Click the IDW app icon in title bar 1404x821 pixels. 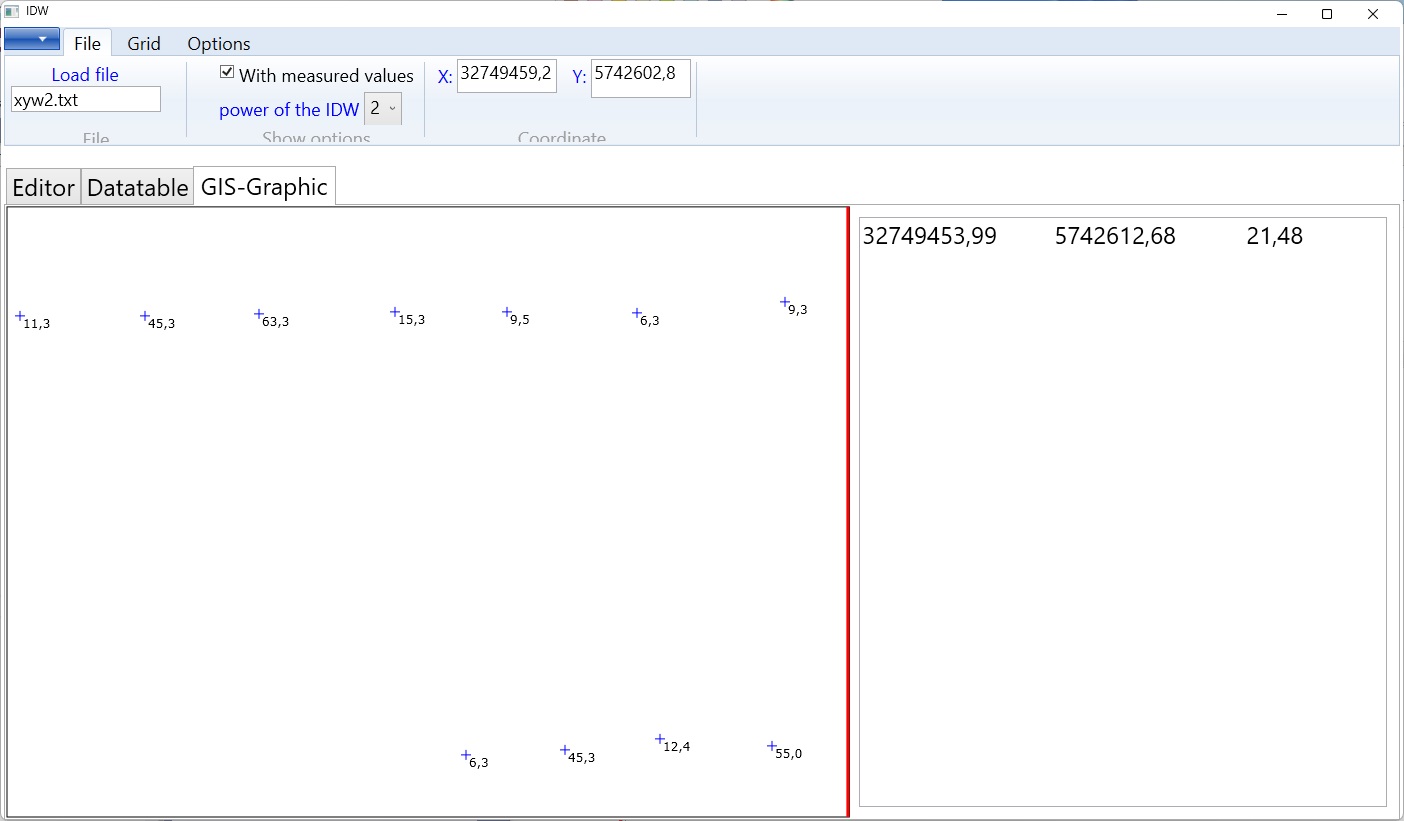pyautogui.click(x=12, y=12)
